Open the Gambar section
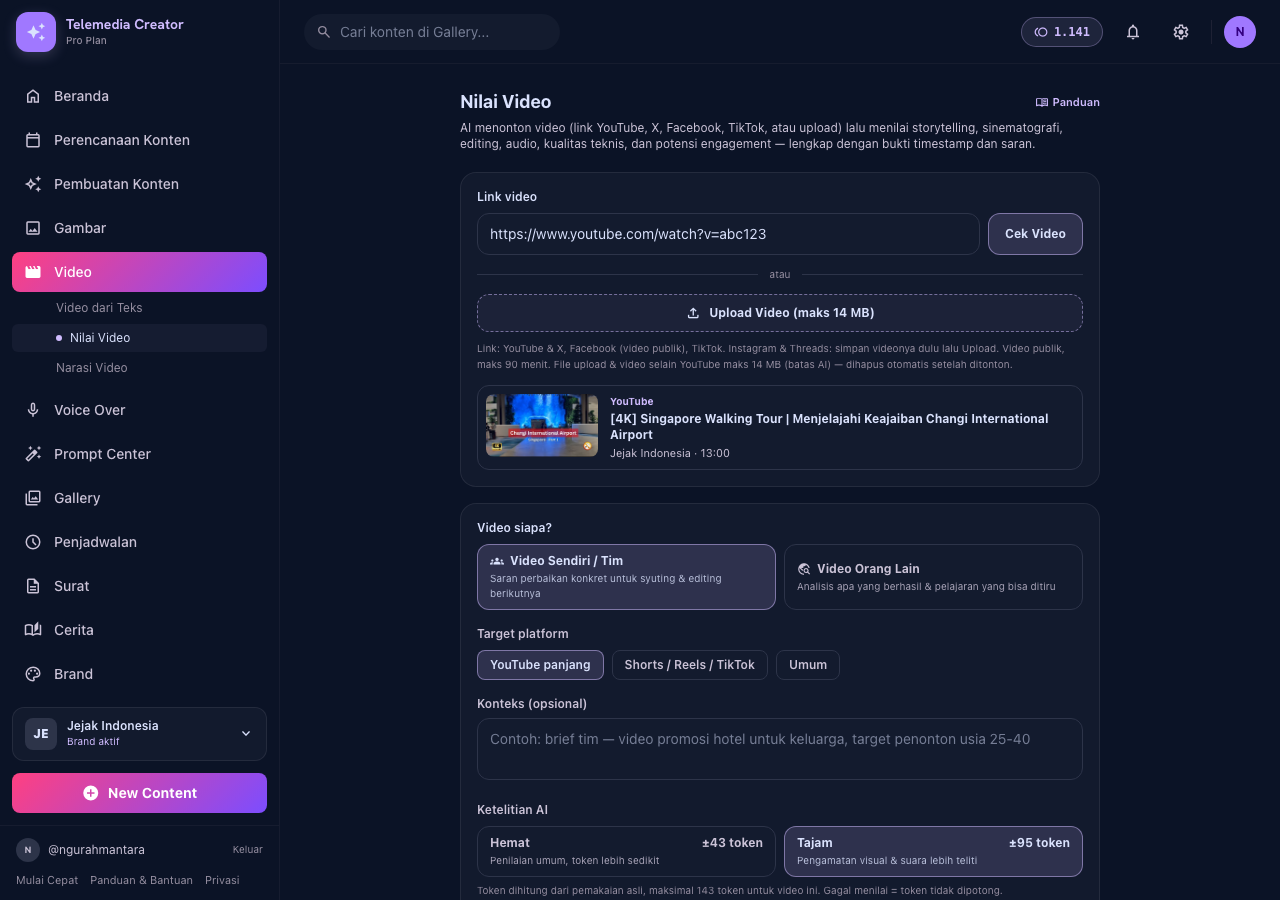The image size is (1280, 900). [139, 228]
